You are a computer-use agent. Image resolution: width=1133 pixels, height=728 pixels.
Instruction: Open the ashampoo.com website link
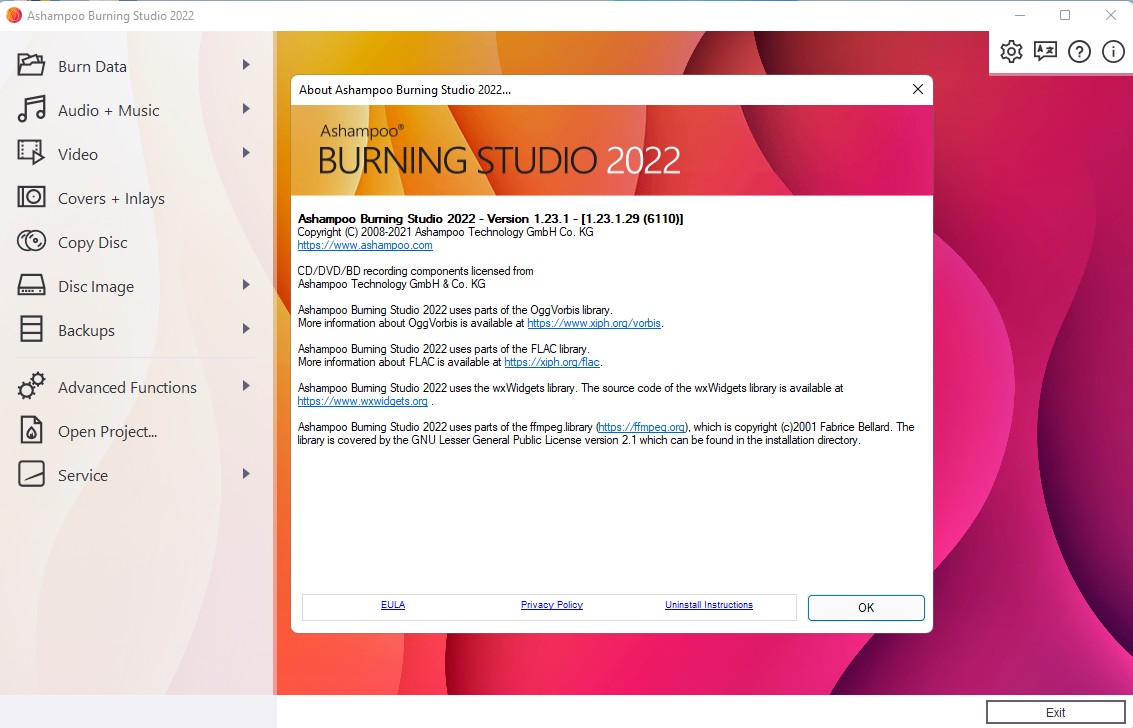coord(365,246)
